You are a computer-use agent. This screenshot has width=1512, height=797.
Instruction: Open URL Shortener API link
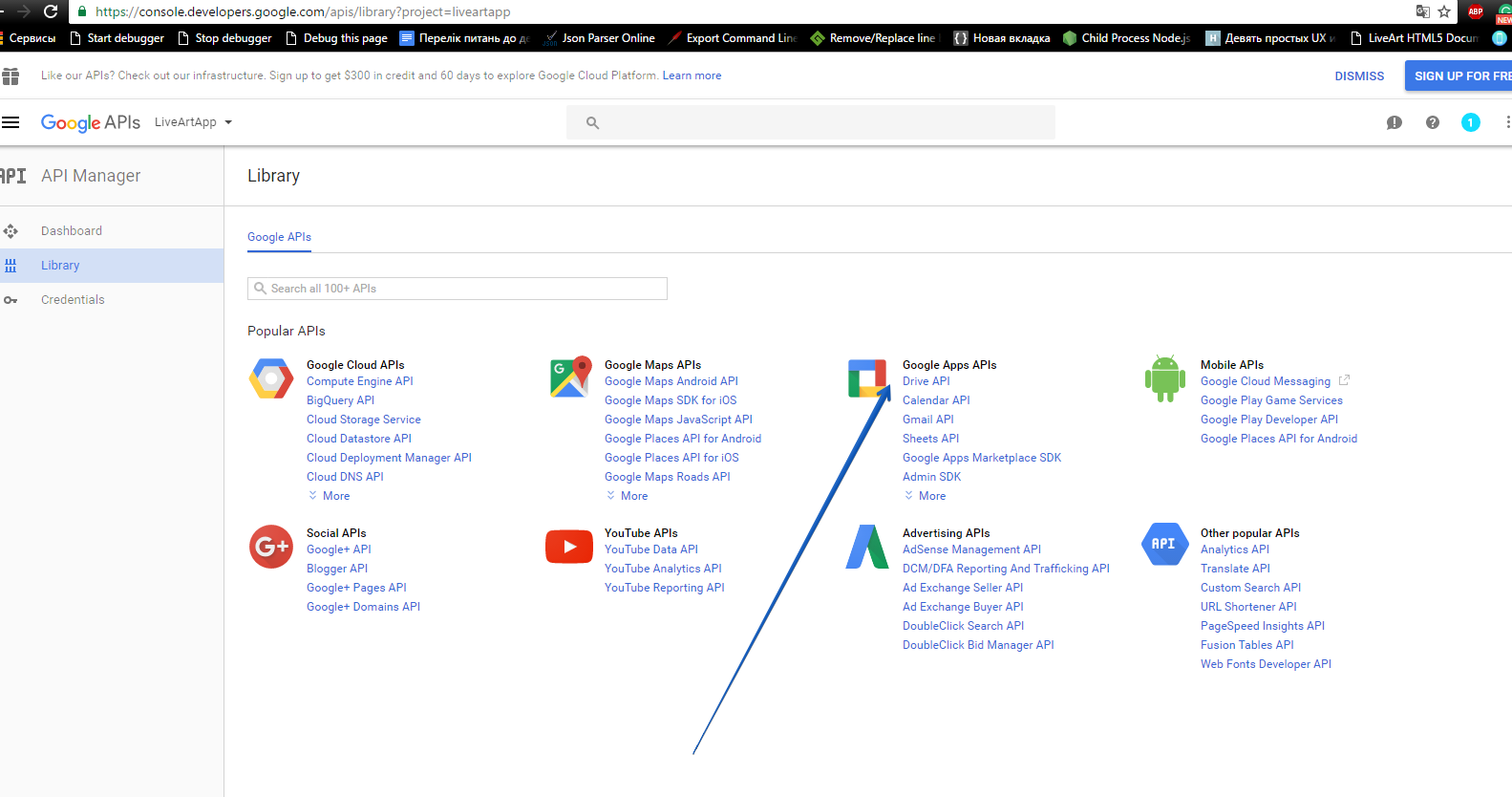point(1248,607)
